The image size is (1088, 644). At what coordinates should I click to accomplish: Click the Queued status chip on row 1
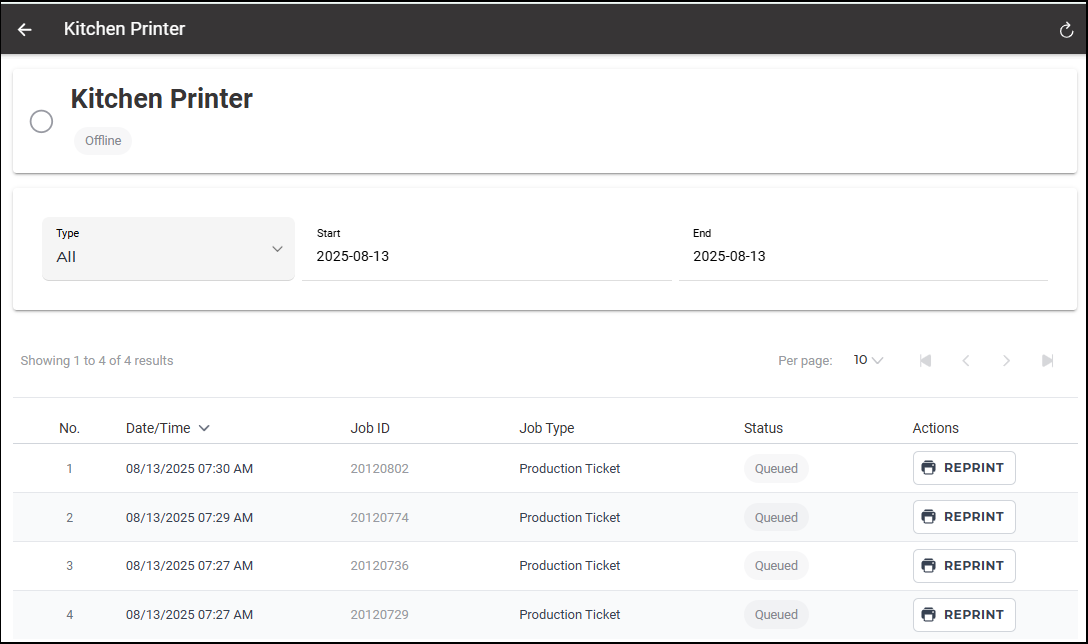click(x=776, y=468)
